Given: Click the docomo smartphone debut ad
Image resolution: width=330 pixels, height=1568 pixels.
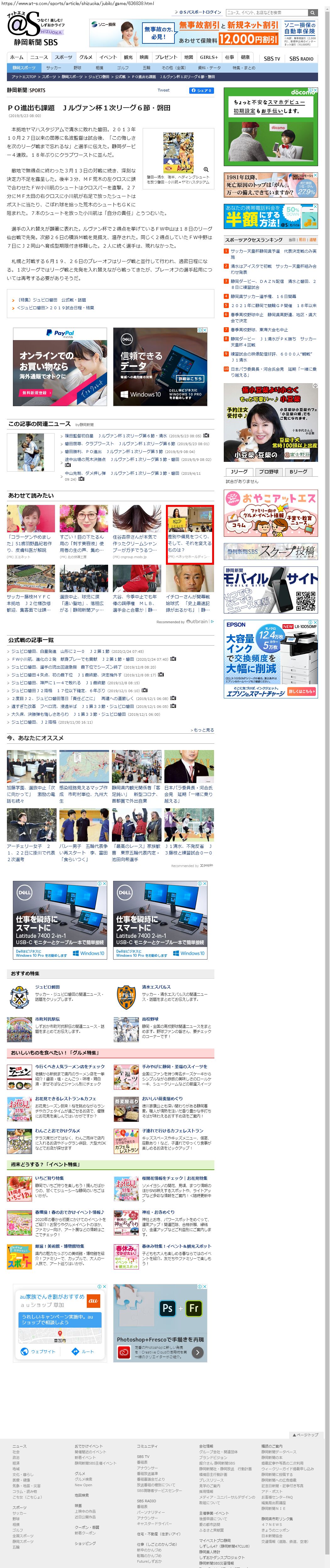Looking at the screenshot, I should point(270,126).
